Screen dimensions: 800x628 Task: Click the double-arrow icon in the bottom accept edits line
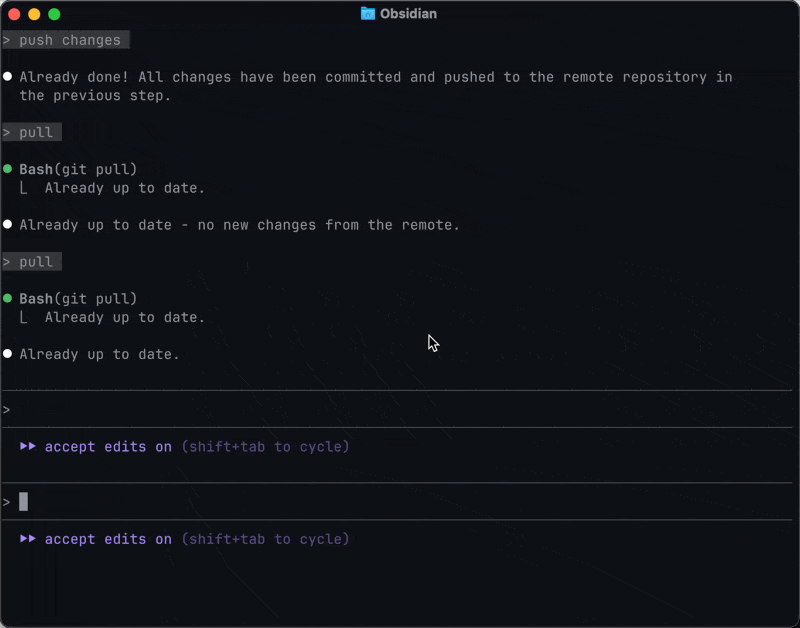[x=28, y=539]
